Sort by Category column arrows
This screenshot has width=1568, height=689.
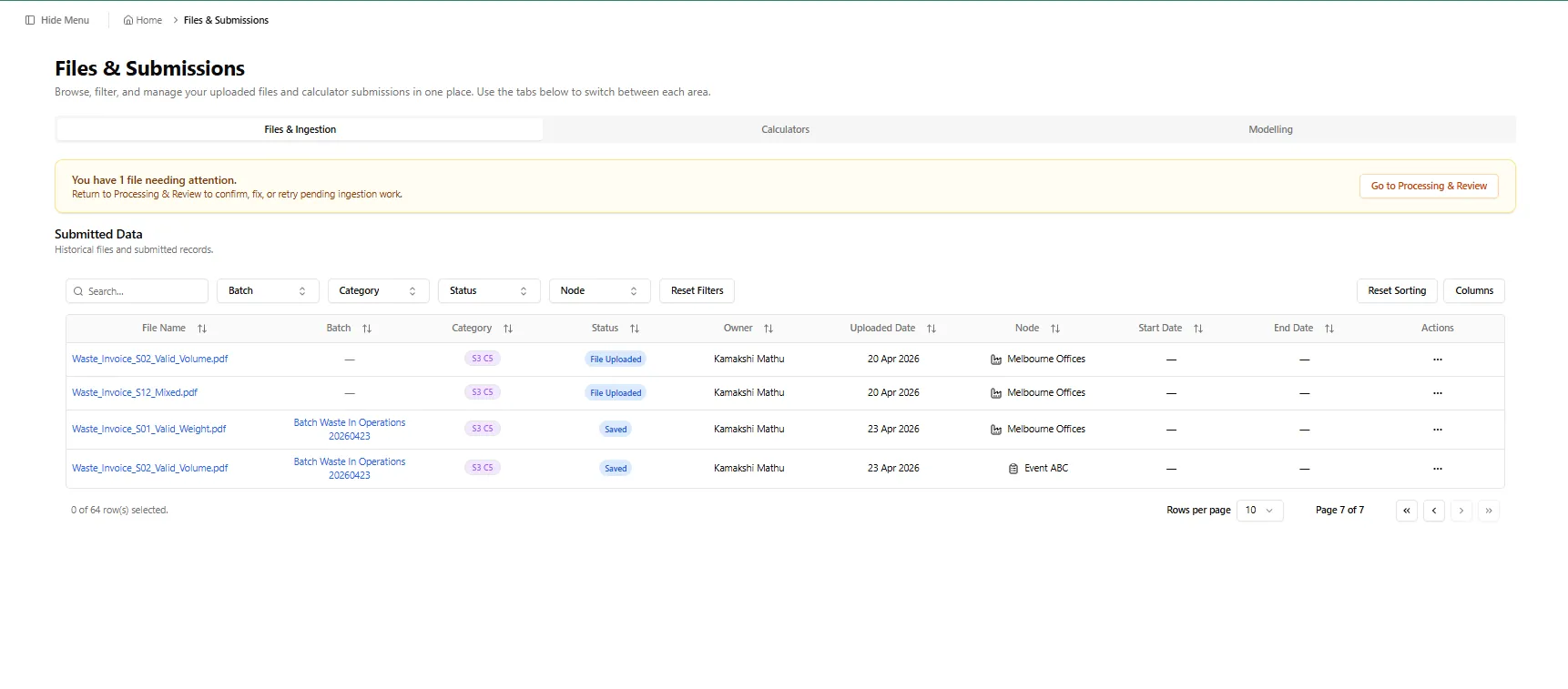(508, 329)
